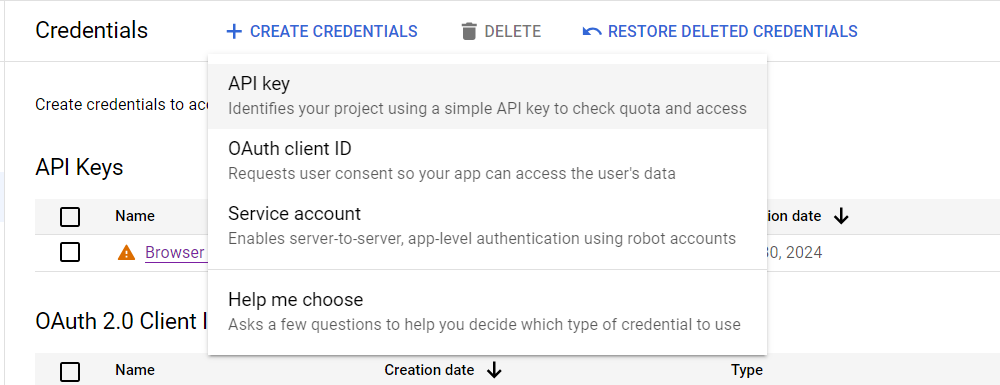1000x385 pixels.
Task: Click the orange warning triangle icon
Action: [126, 252]
